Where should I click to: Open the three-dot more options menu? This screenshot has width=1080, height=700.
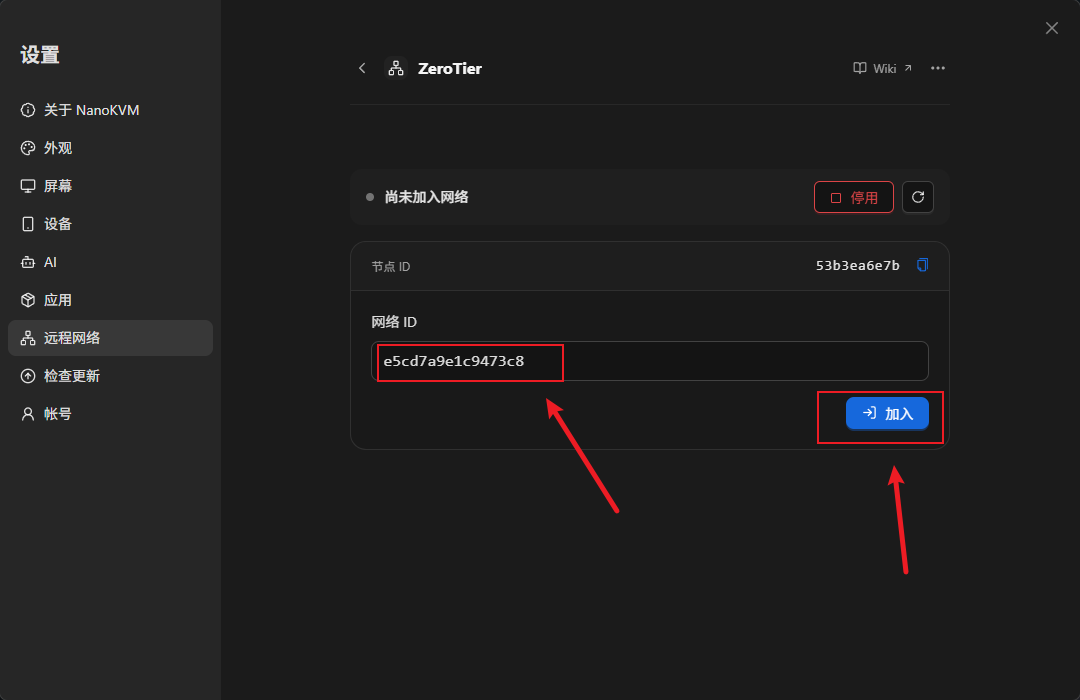click(x=937, y=68)
